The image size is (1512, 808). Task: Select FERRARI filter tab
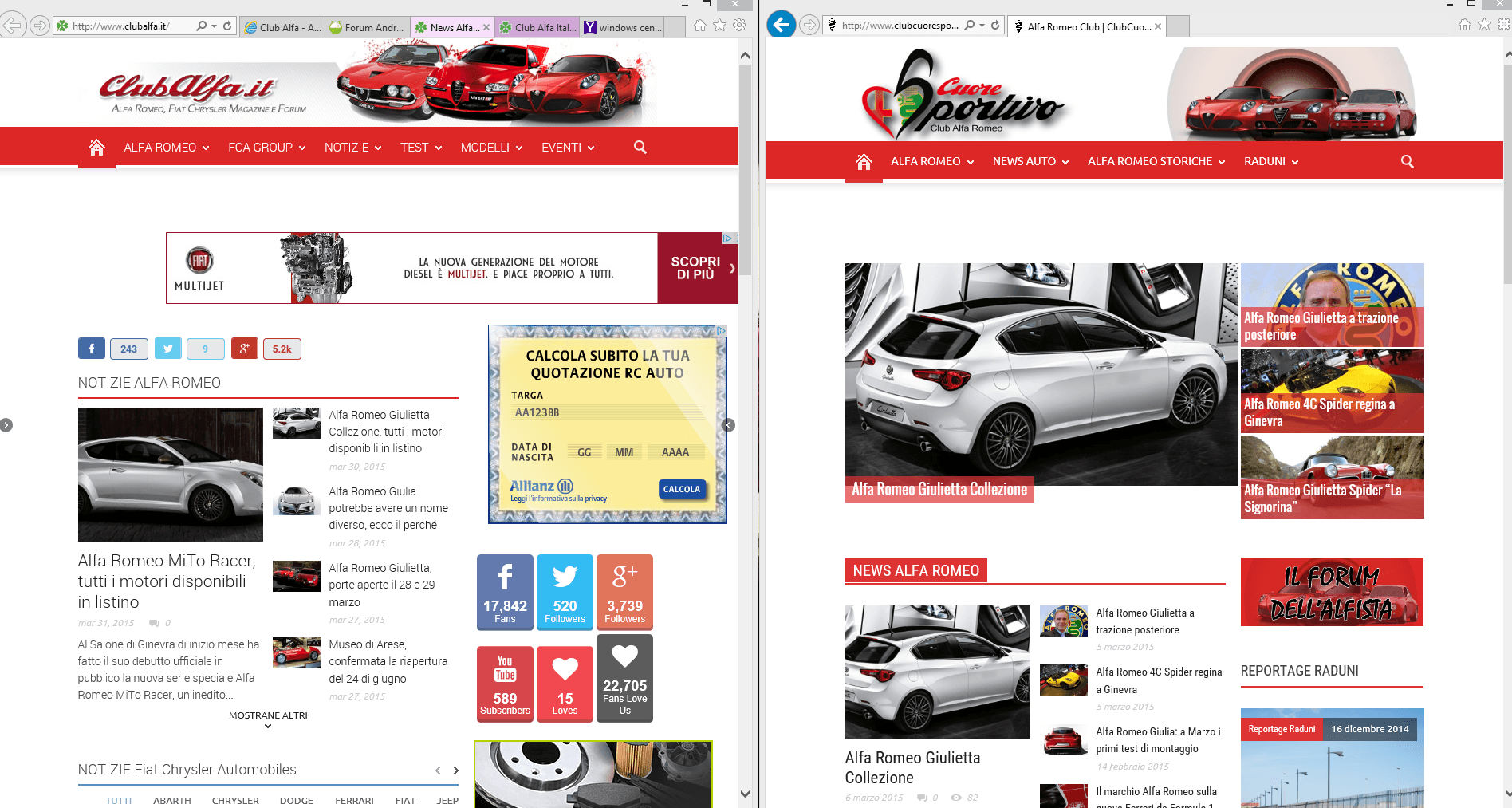coord(354,800)
